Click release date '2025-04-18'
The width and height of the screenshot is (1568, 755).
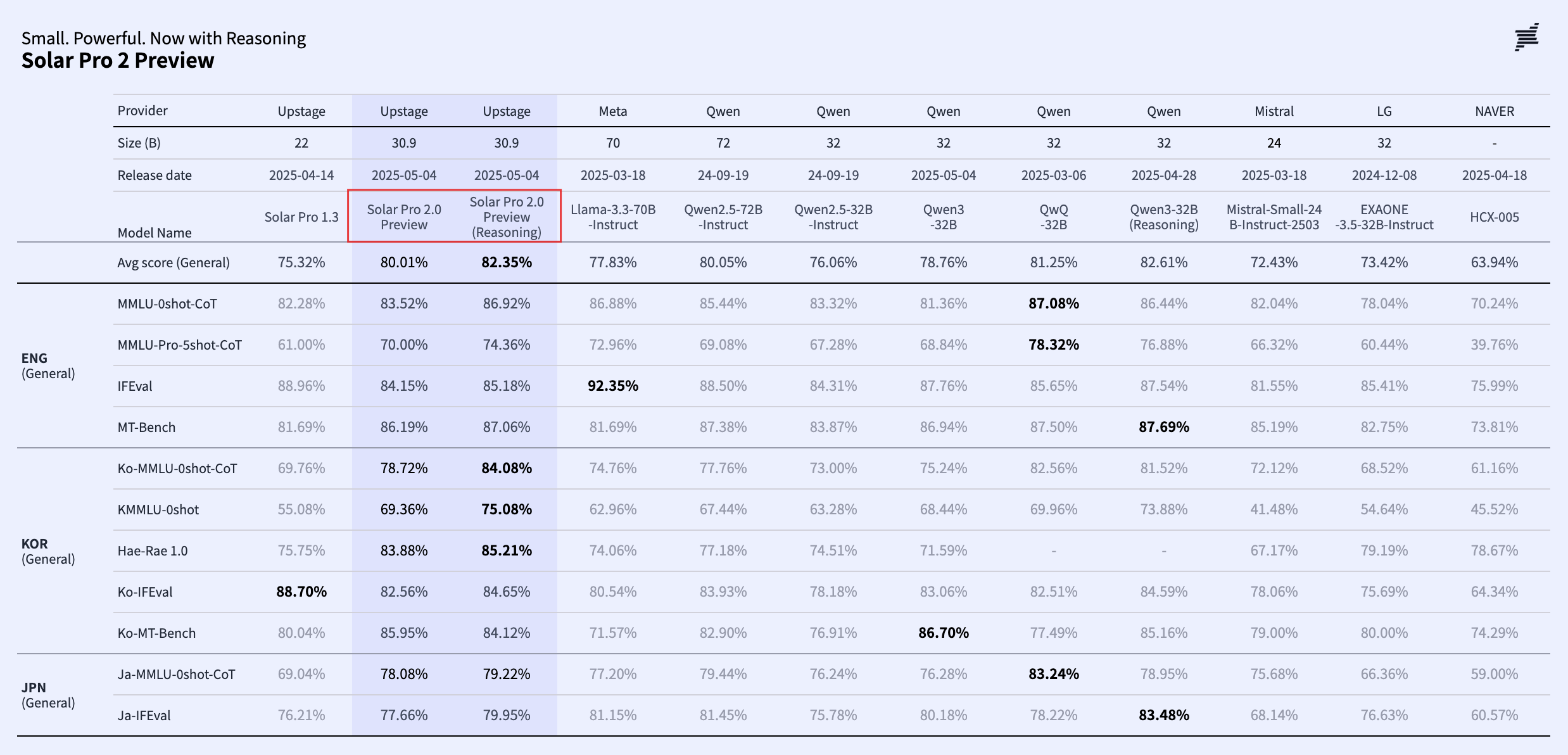1495,175
